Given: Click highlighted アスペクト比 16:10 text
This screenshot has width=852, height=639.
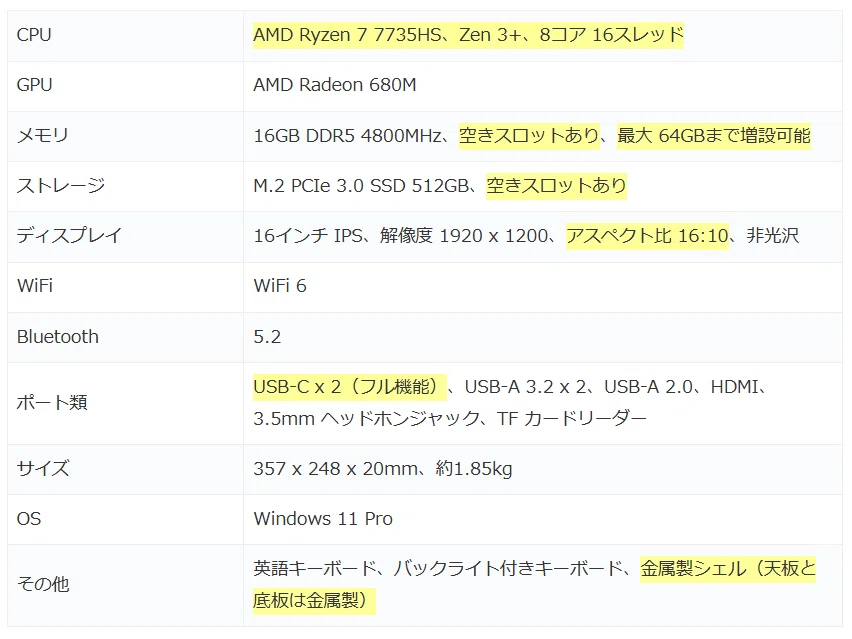Looking at the screenshot, I should pos(647,236).
